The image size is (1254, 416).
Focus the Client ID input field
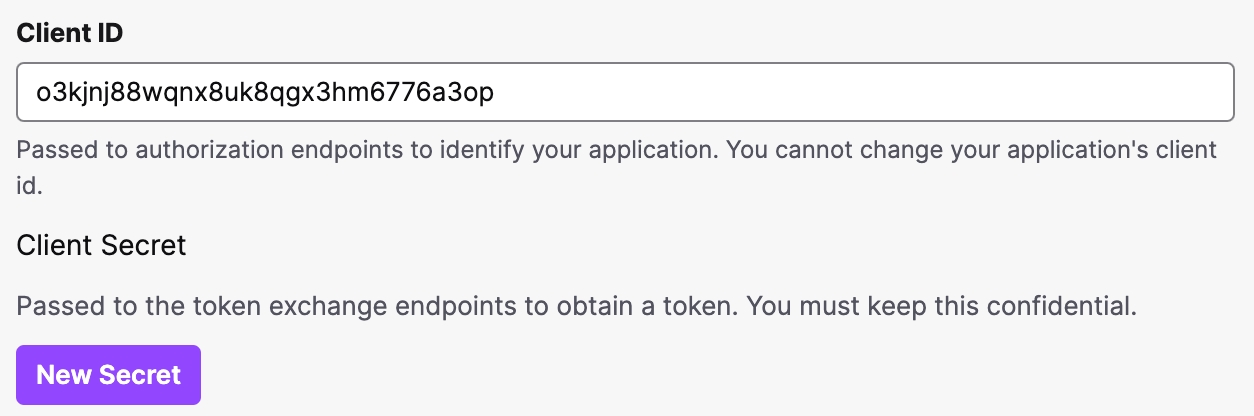pyautogui.click(x=626, y=93)
